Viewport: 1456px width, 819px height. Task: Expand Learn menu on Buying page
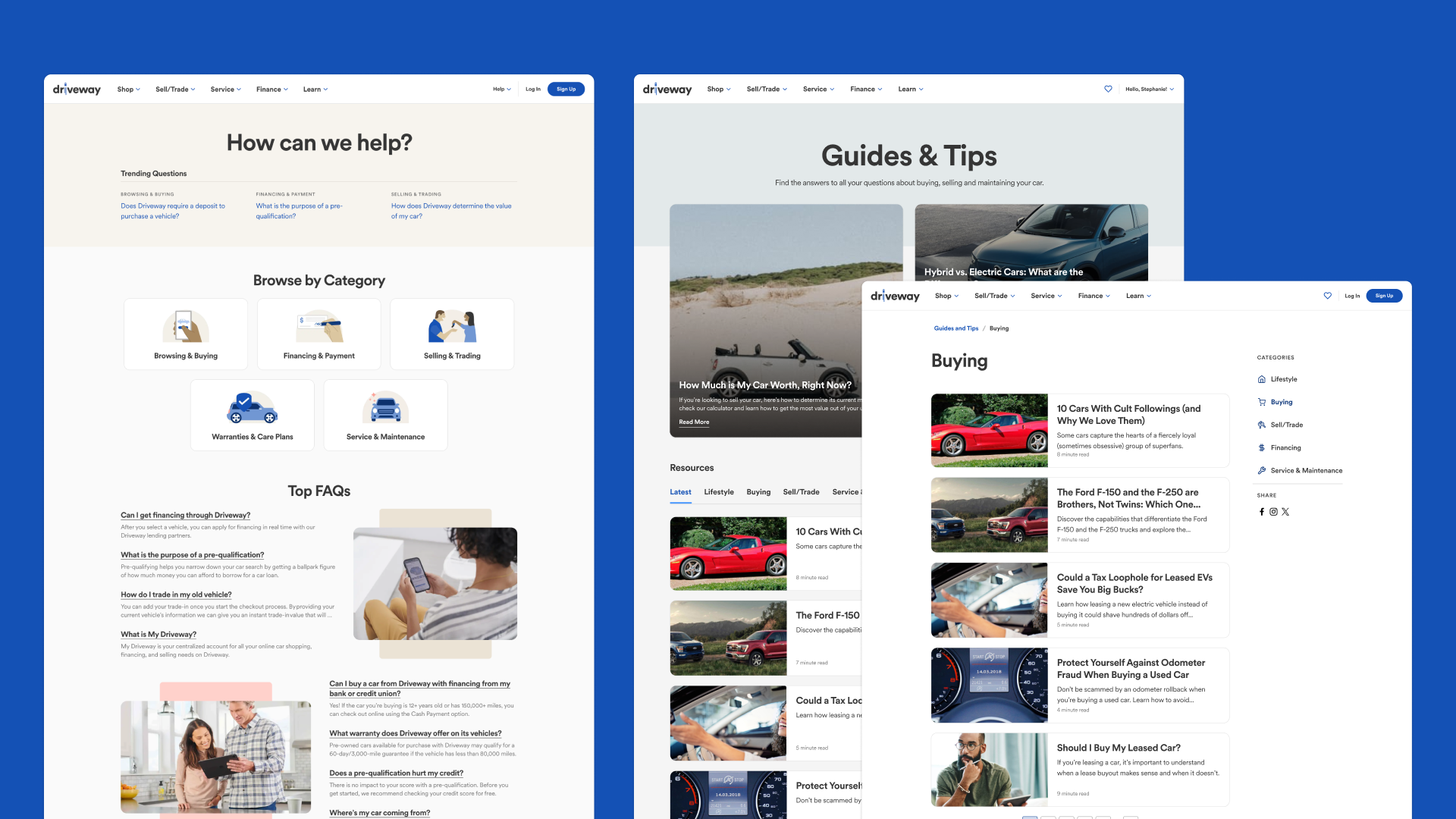[x=1137, y=296]
